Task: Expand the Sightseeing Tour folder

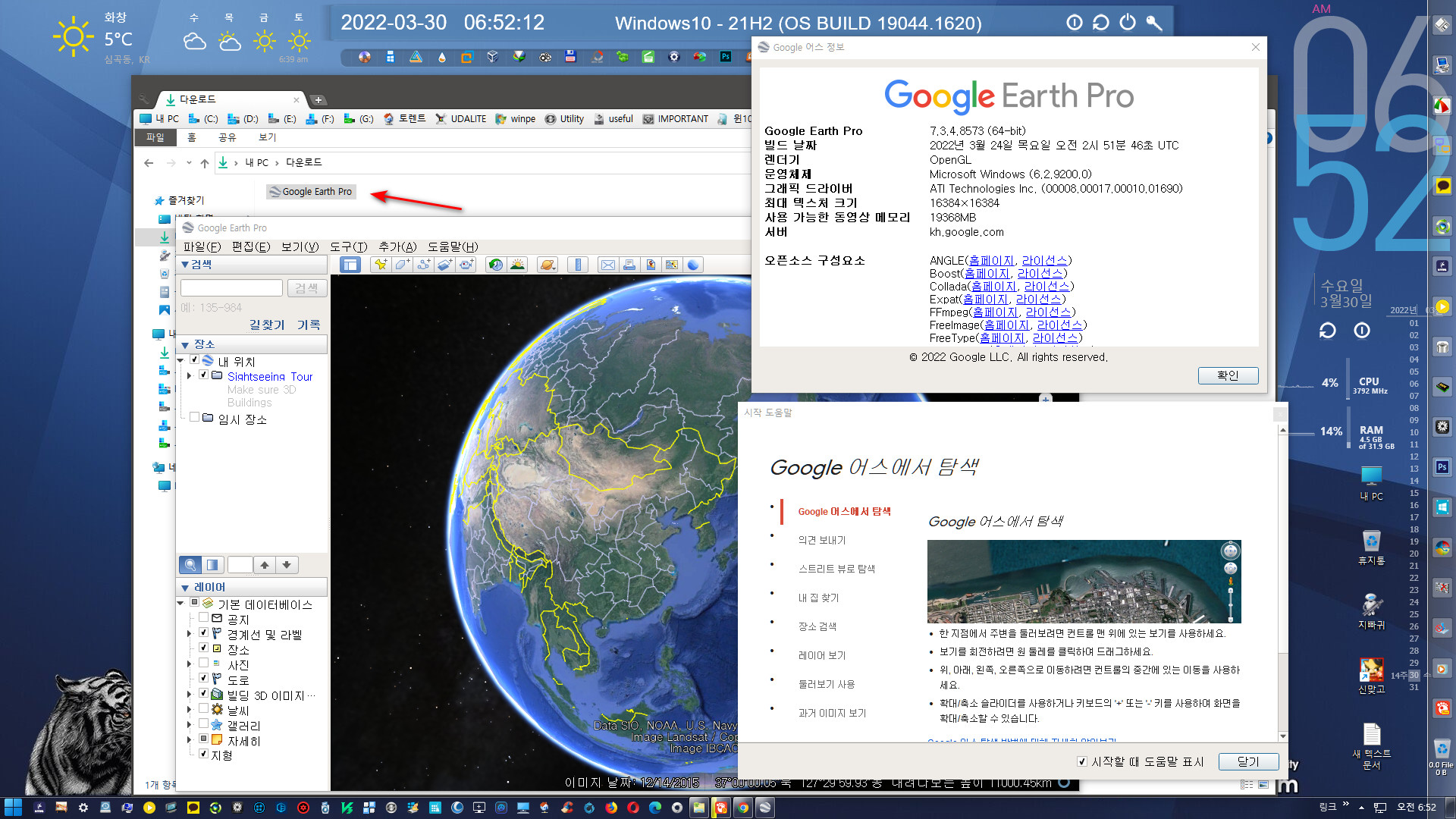Action: click(x=190, y=375)
